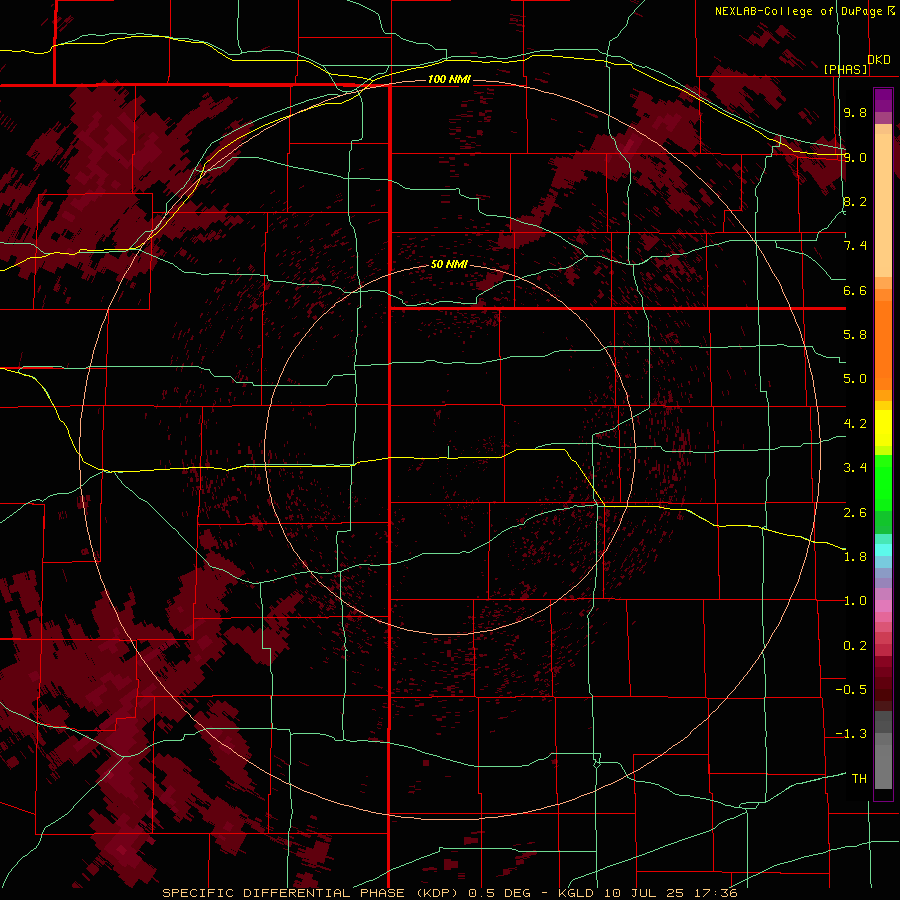Screen dimensions: 900x900
Task: Click the 0.2 scale value
Action: coord(855,646)
